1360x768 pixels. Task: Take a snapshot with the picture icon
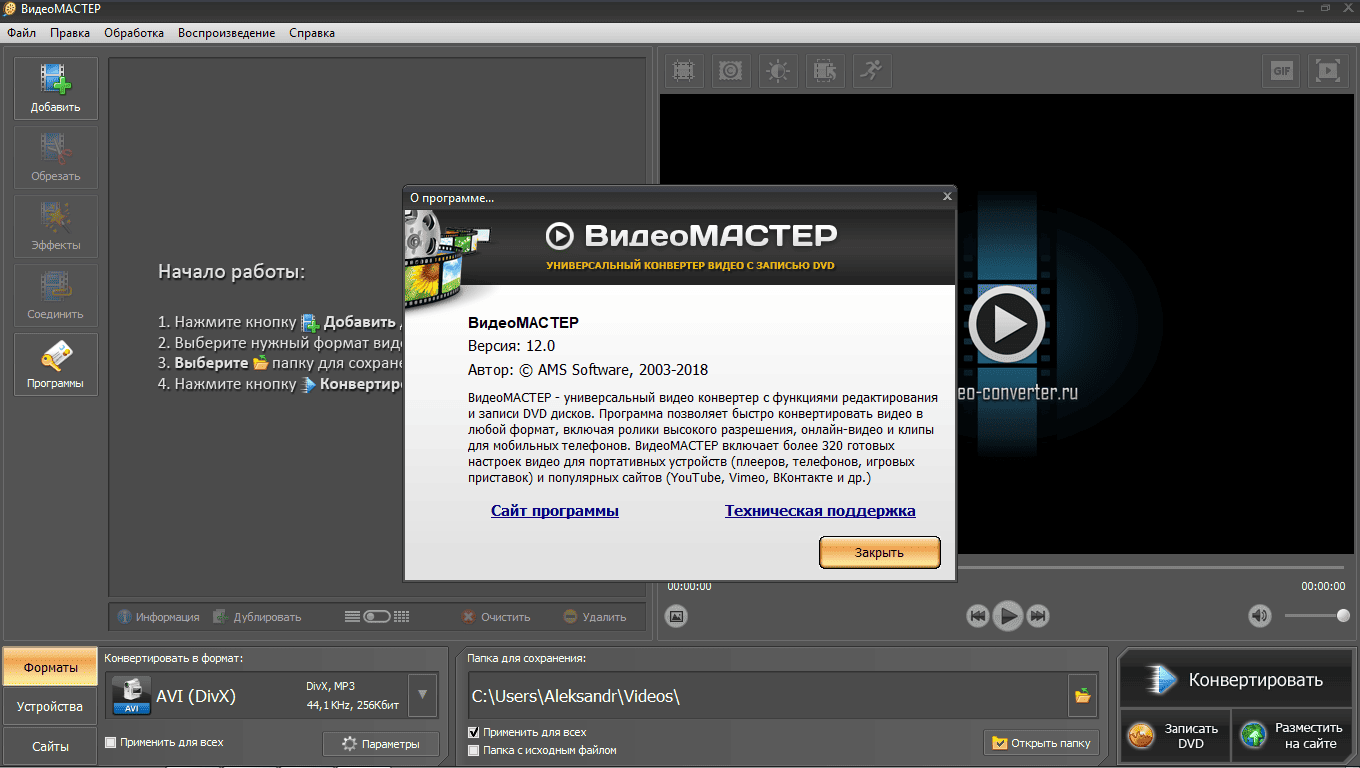tap(677, 616)
